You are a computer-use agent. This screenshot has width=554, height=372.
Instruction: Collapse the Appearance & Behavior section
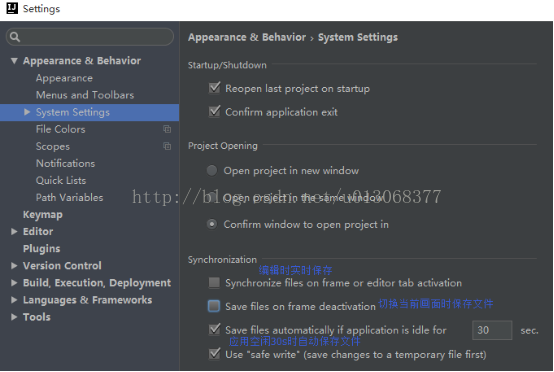pyautogui.click(x=14, y=61)
